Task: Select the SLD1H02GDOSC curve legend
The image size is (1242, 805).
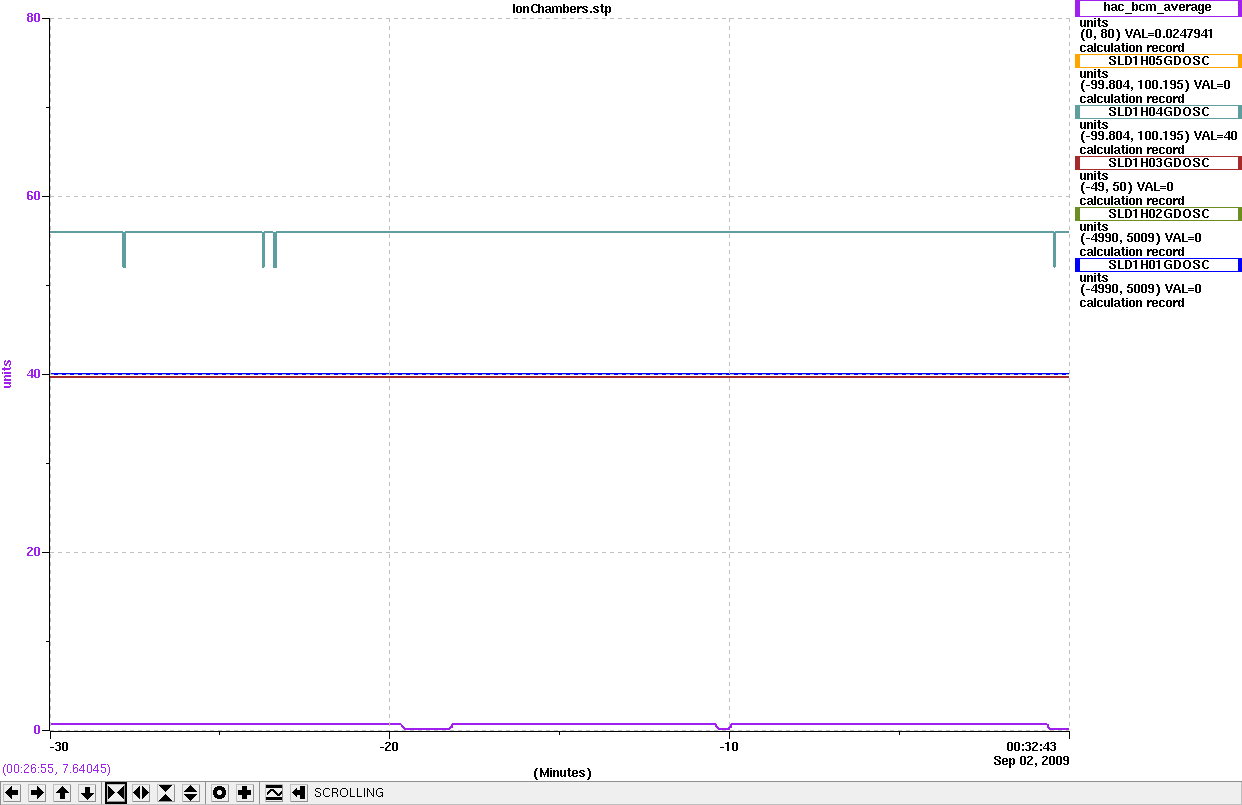Action: pos(1158,214)
